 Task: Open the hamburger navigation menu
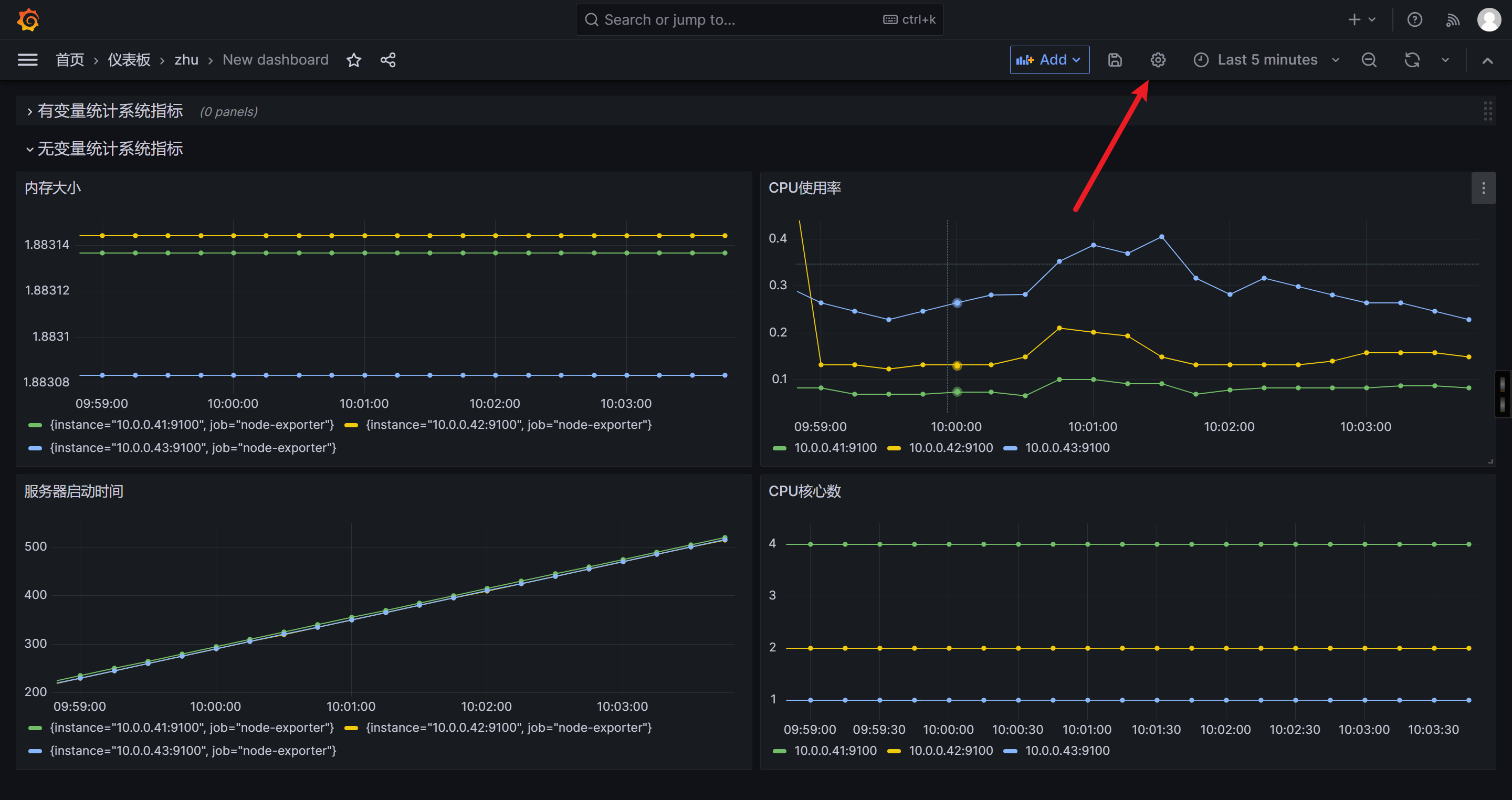28,60
